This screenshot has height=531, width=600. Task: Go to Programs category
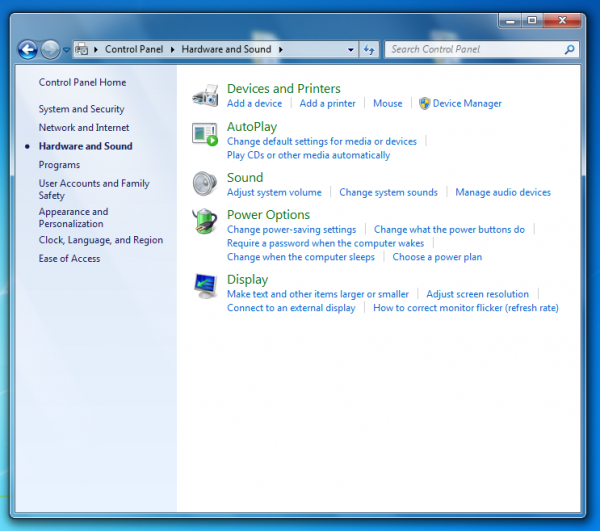59,165
